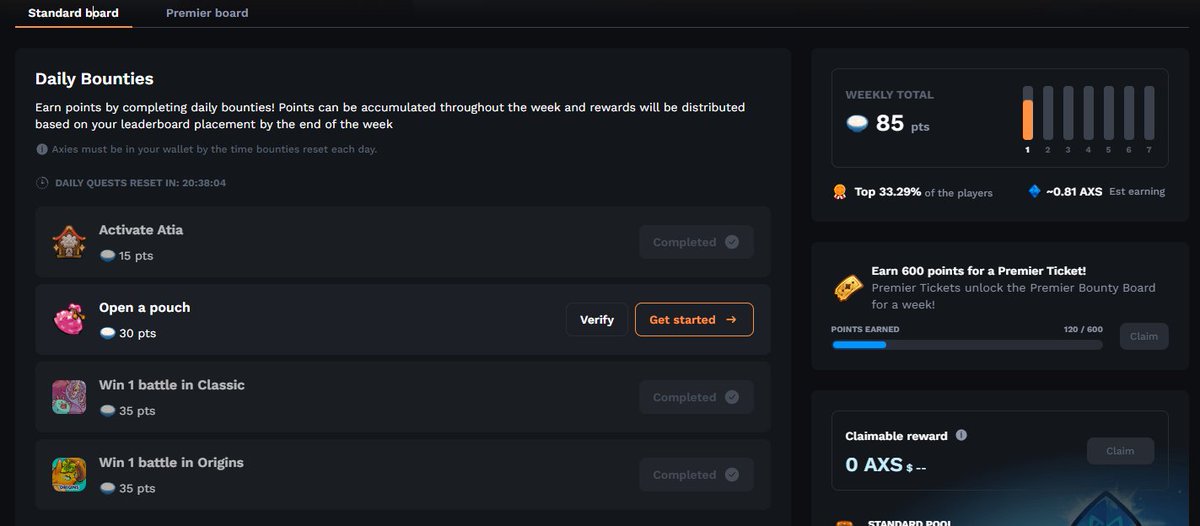Click the 30 pts value under Open a pouch
The image size is (1200, 526).
pos(138,333)
